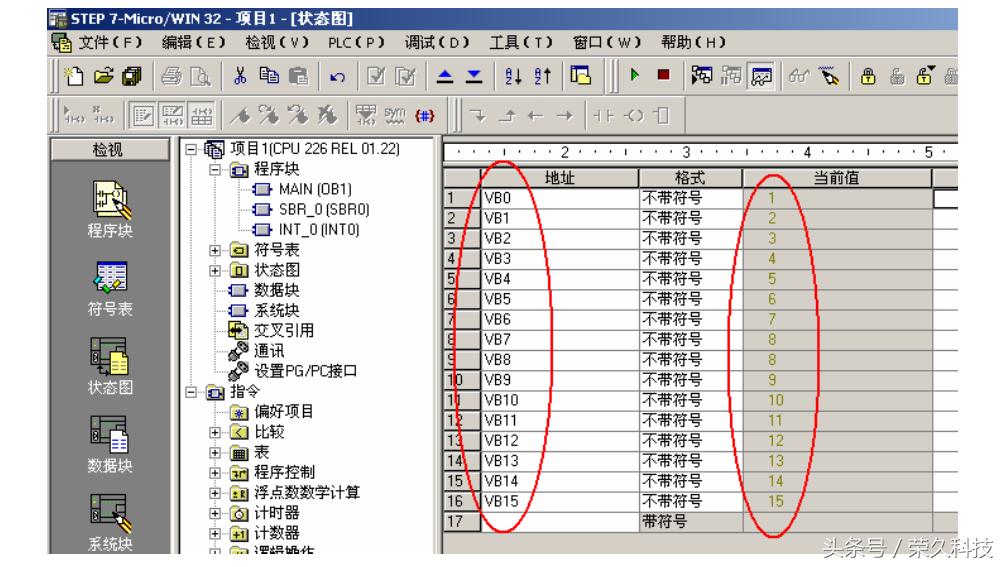Expand the 符号表 tree node

pos(215,250)
